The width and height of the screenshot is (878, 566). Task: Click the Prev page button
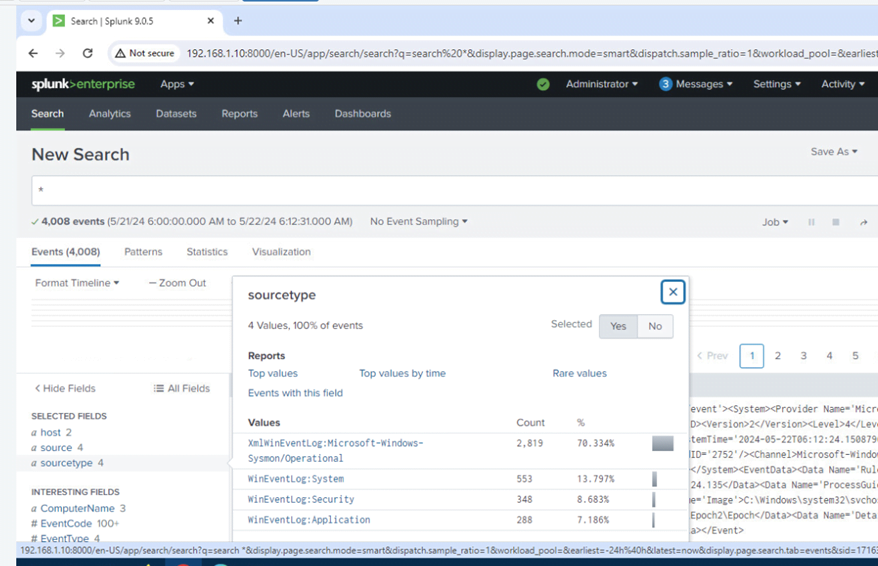tap(712, 356)
